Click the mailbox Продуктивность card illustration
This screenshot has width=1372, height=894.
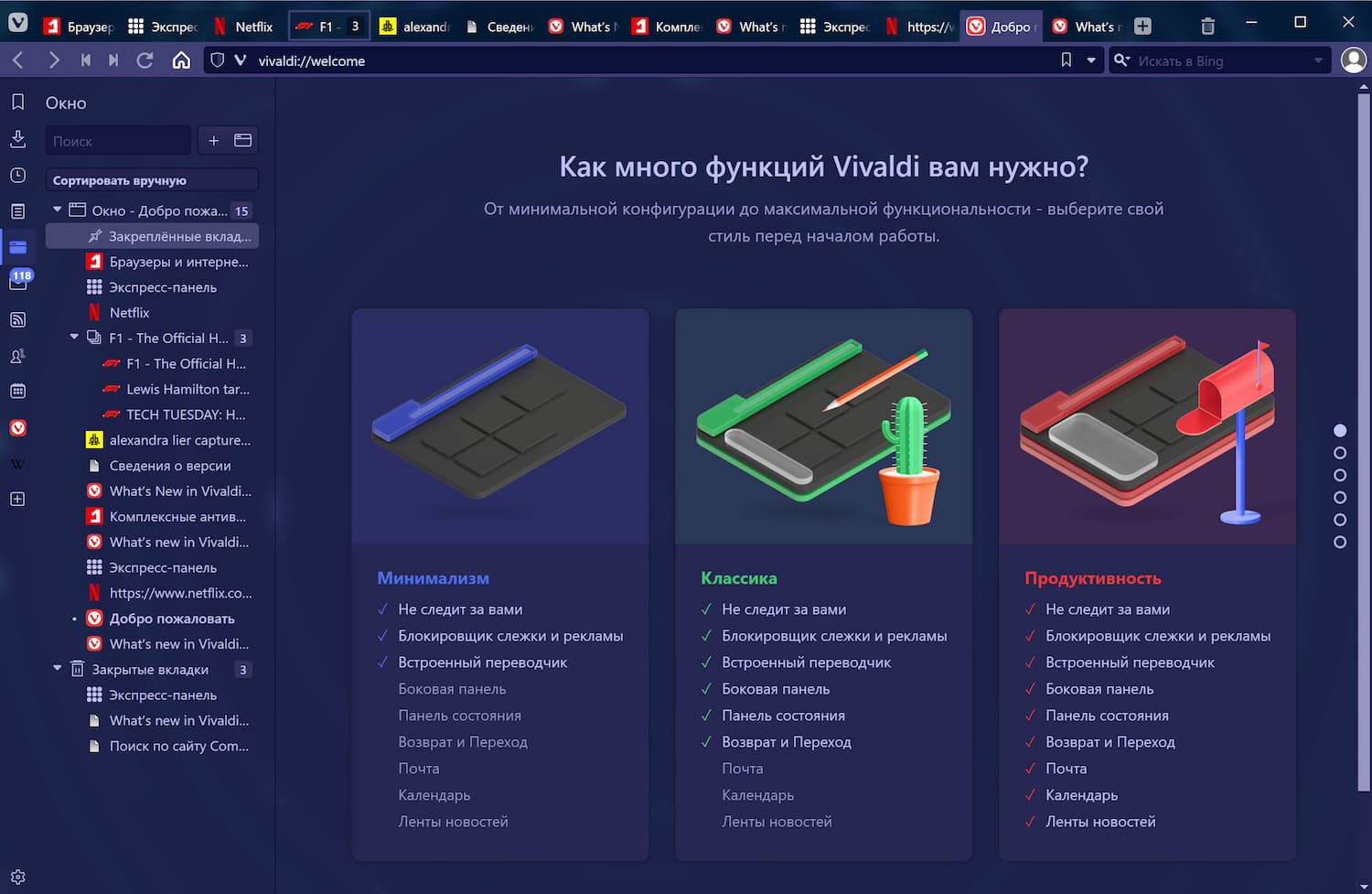click(x=1147, y=426)
